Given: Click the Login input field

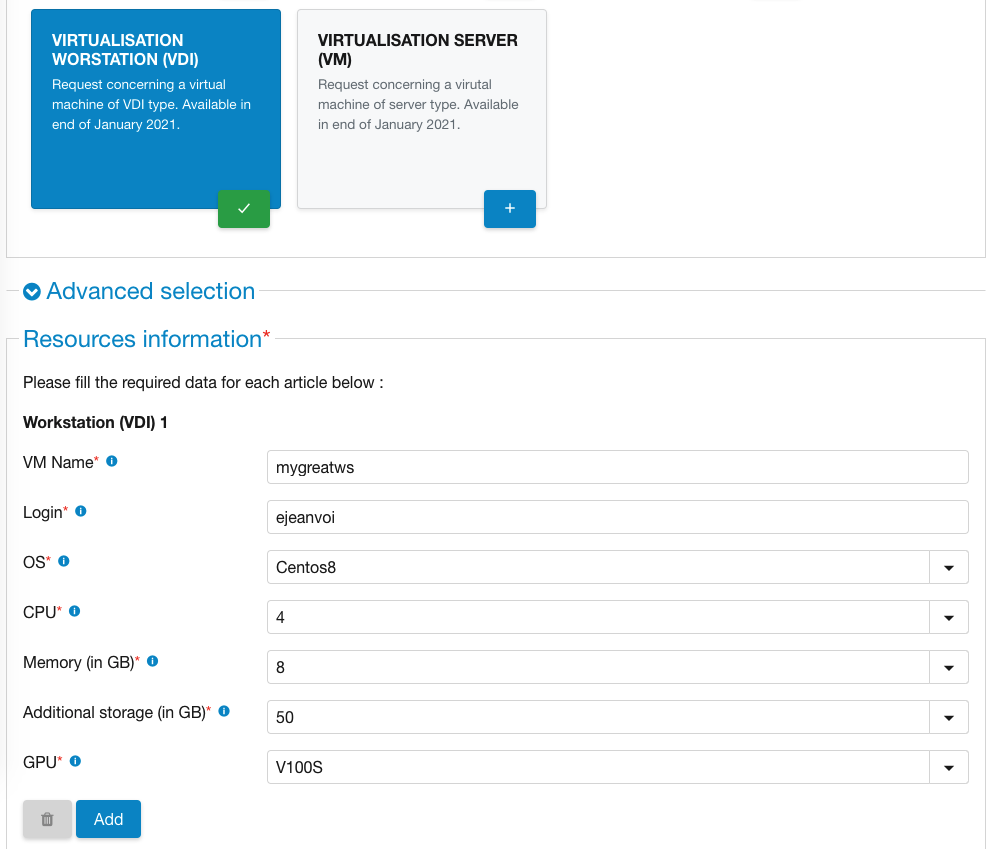Looking at the screenshot, I should pos(617,517).
